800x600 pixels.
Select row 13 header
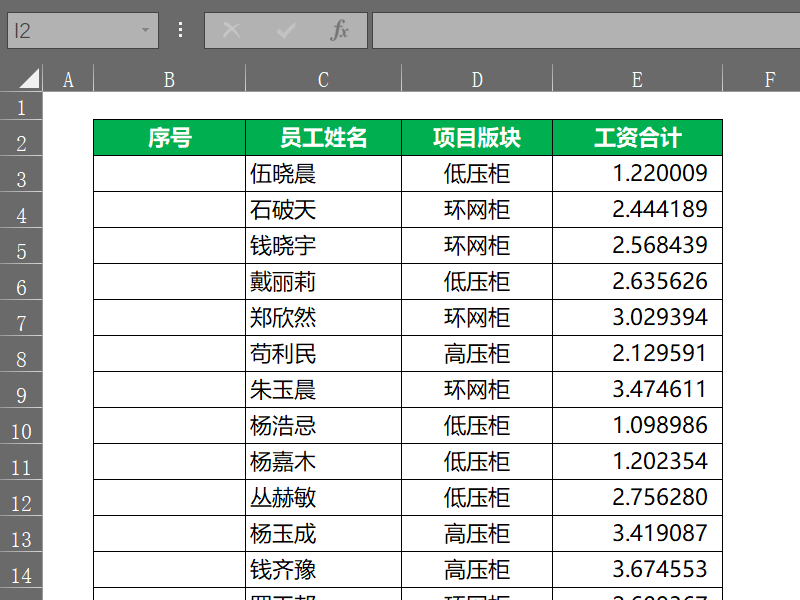pos(21,534)
